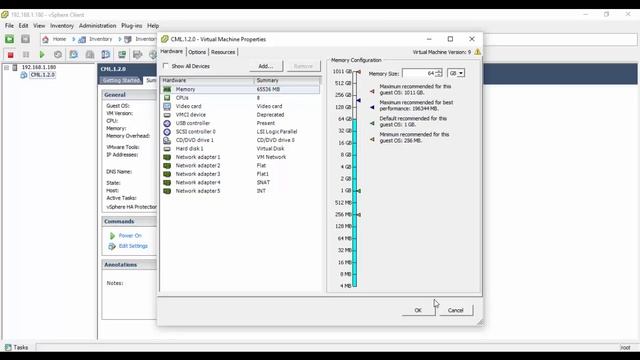Open the Inventory menu
The width and height of the screenshot is (640, 360).
[62, 26]
